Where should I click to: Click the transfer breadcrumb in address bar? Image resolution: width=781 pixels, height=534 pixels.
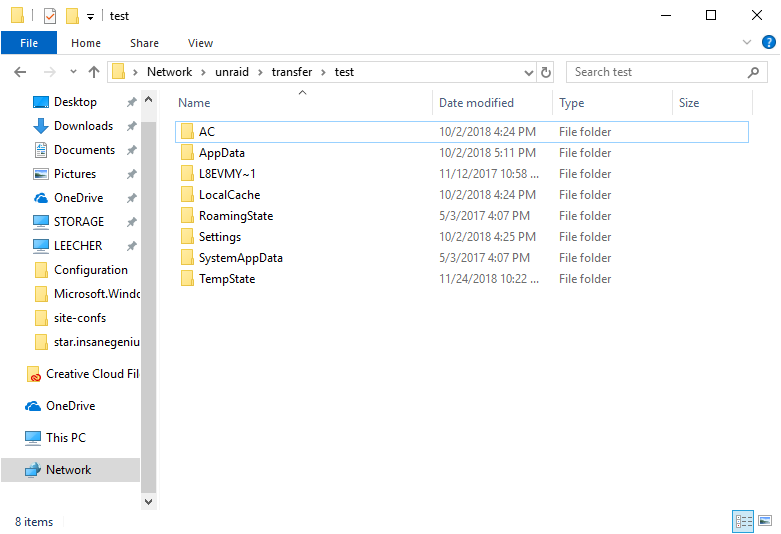pos(292,72)
